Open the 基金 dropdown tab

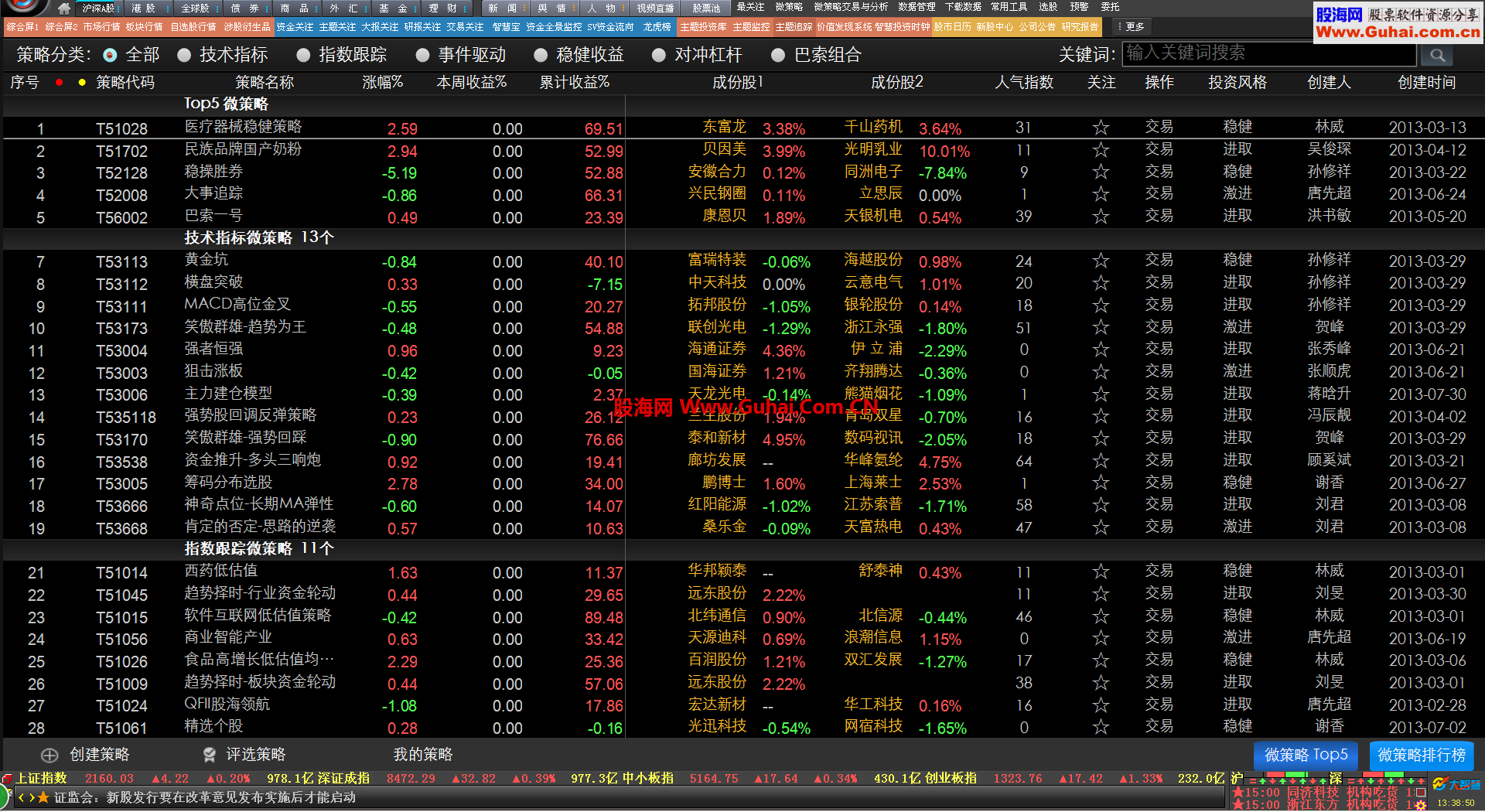point(396,9)
